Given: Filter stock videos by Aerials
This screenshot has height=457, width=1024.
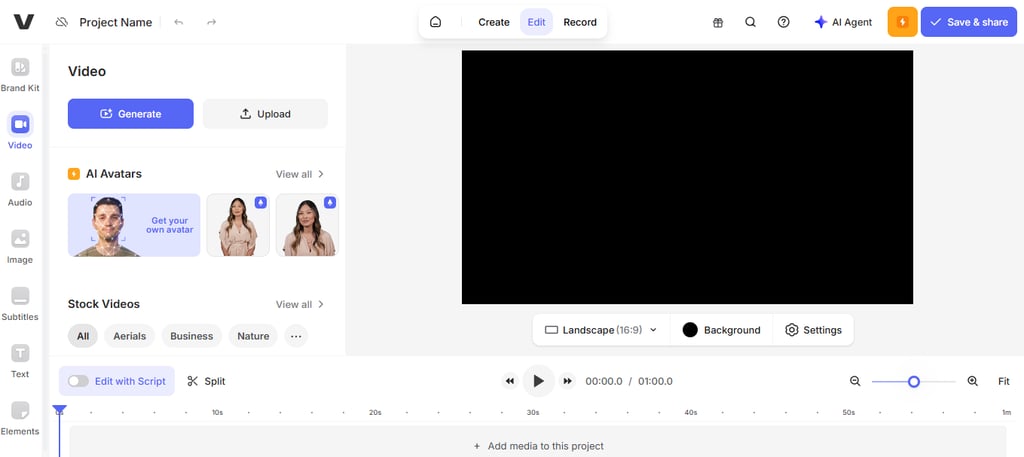Looking at the screenshot, I should [129, 336].
